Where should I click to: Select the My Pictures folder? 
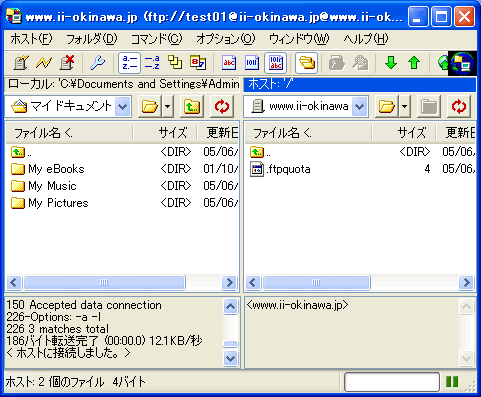58,203
